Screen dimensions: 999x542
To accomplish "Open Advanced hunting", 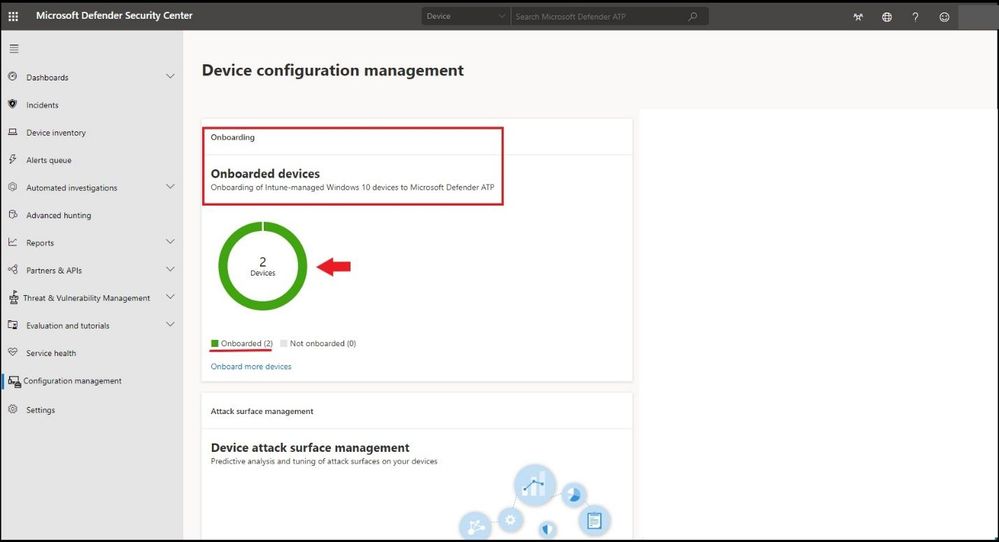I will pos(59,215).
